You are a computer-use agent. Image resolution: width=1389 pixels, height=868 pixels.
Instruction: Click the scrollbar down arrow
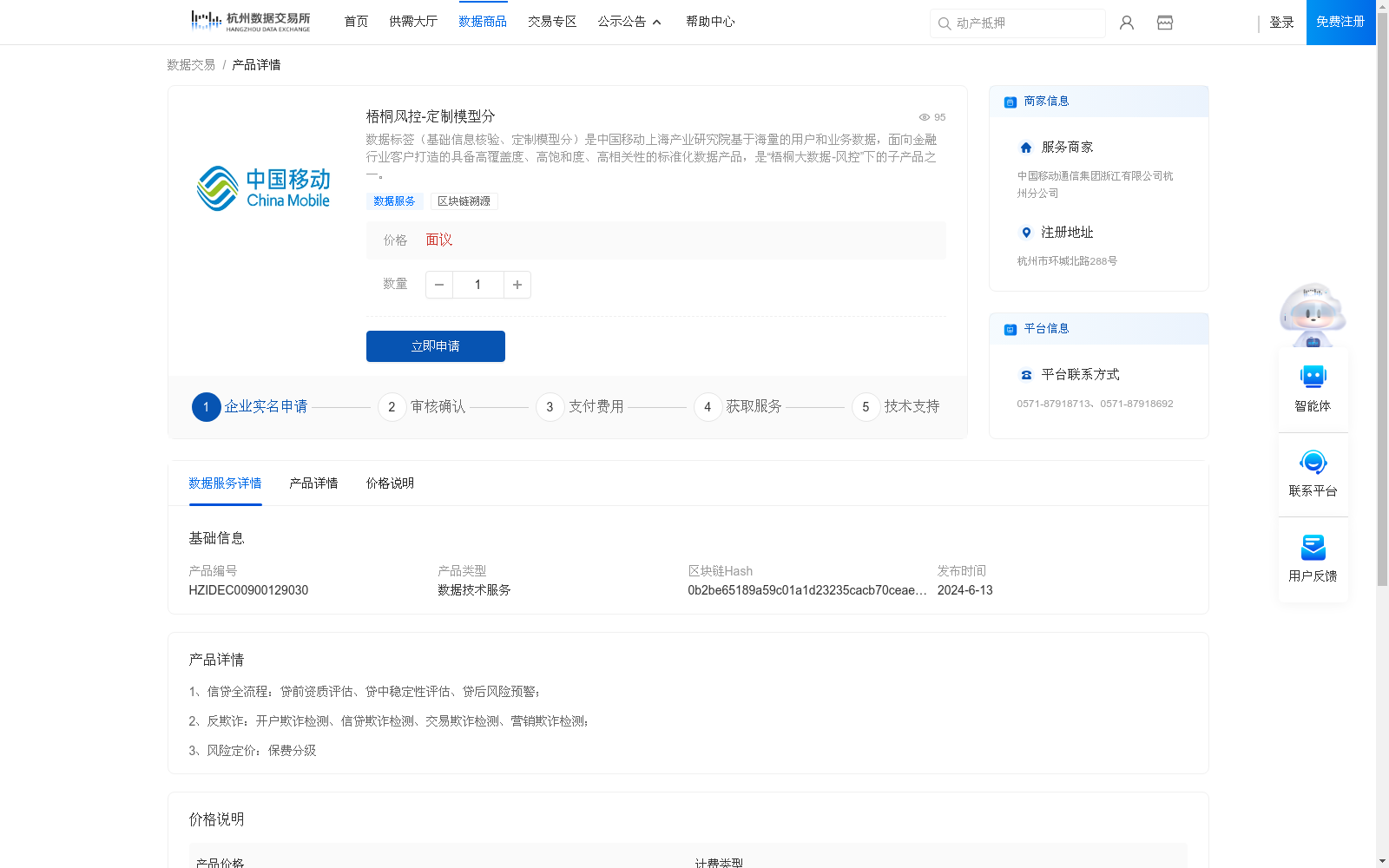[1382, 861]
